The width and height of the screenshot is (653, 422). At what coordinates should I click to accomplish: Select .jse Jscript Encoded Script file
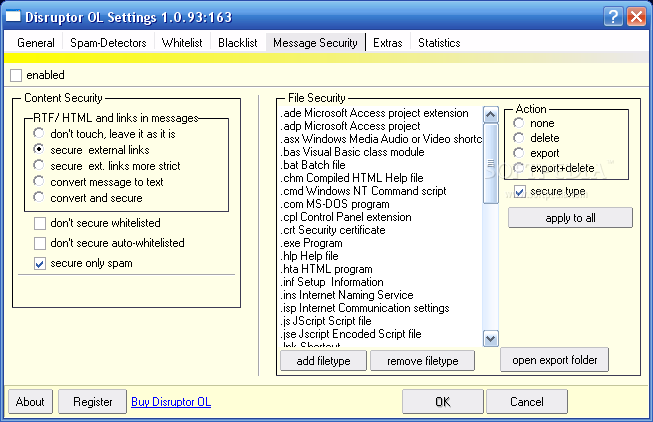[381, 334]
